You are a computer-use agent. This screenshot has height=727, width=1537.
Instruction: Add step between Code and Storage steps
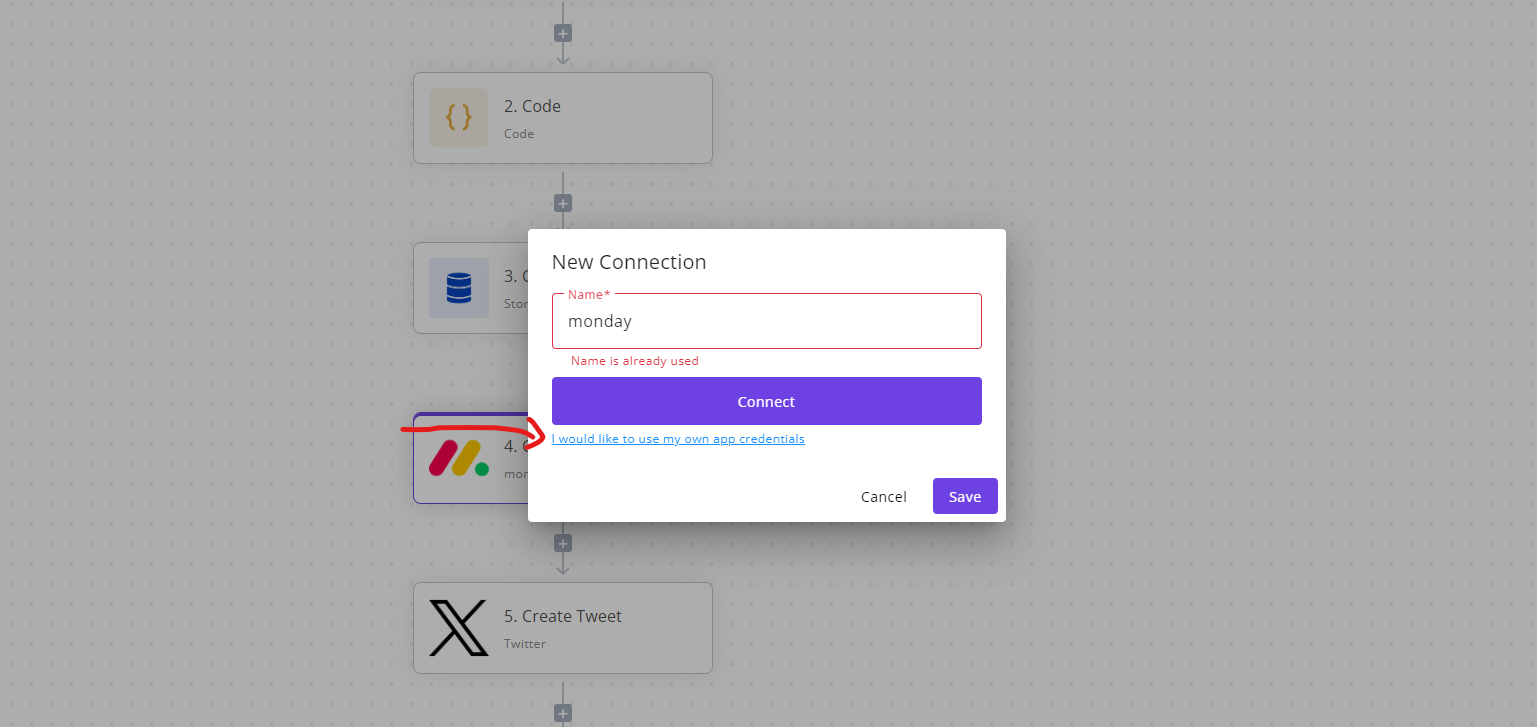563,203
